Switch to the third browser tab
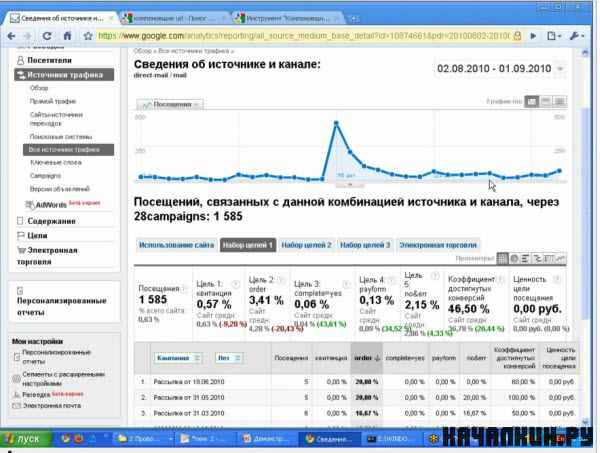 point(287,18)
